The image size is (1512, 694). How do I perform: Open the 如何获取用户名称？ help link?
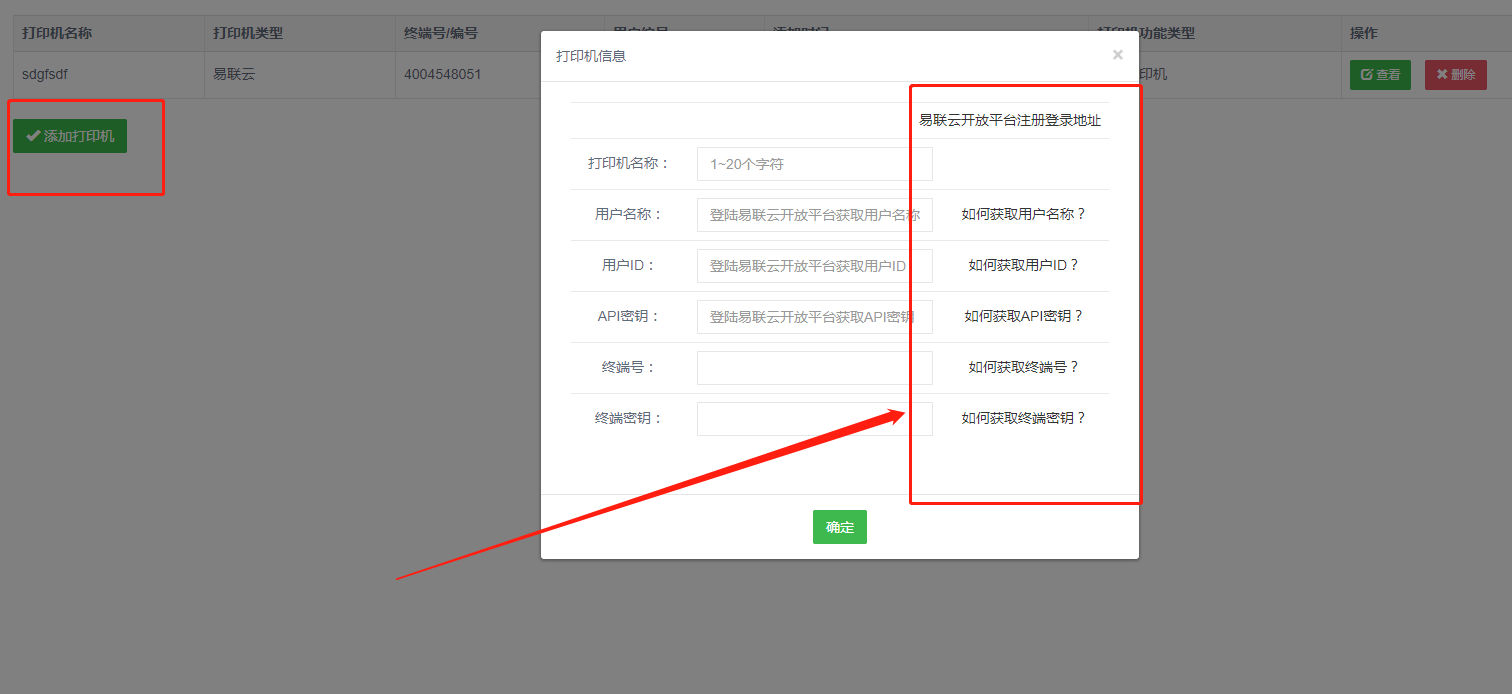(x=1023, y=214)
